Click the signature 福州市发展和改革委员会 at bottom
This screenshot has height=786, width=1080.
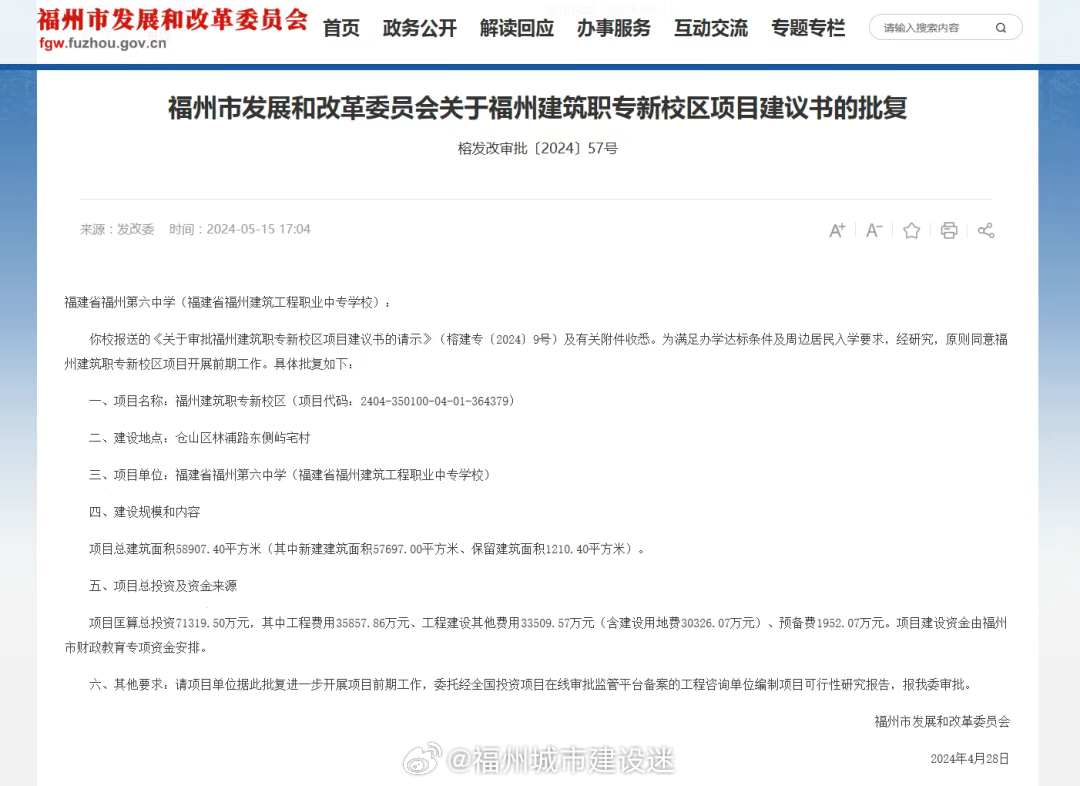click(x=942, y=722)
